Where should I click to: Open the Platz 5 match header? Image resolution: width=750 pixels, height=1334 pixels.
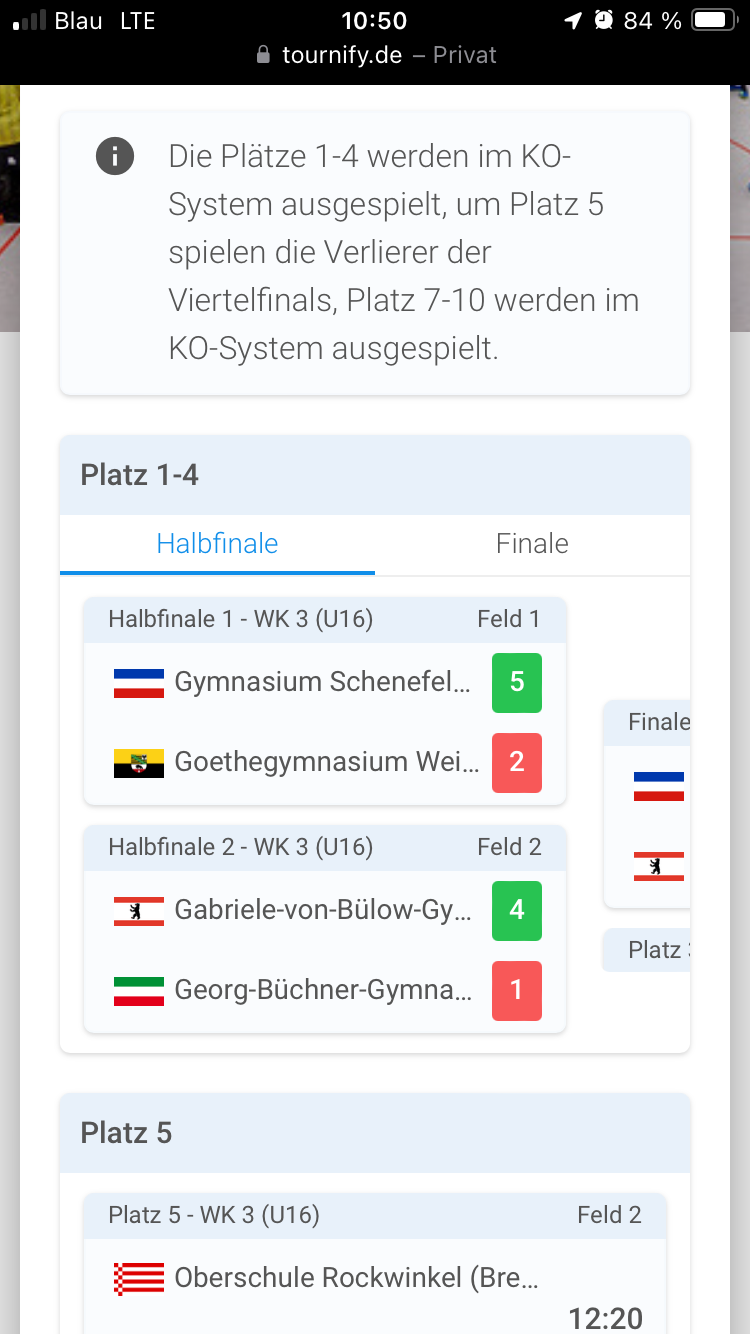tap(375, 1216)
